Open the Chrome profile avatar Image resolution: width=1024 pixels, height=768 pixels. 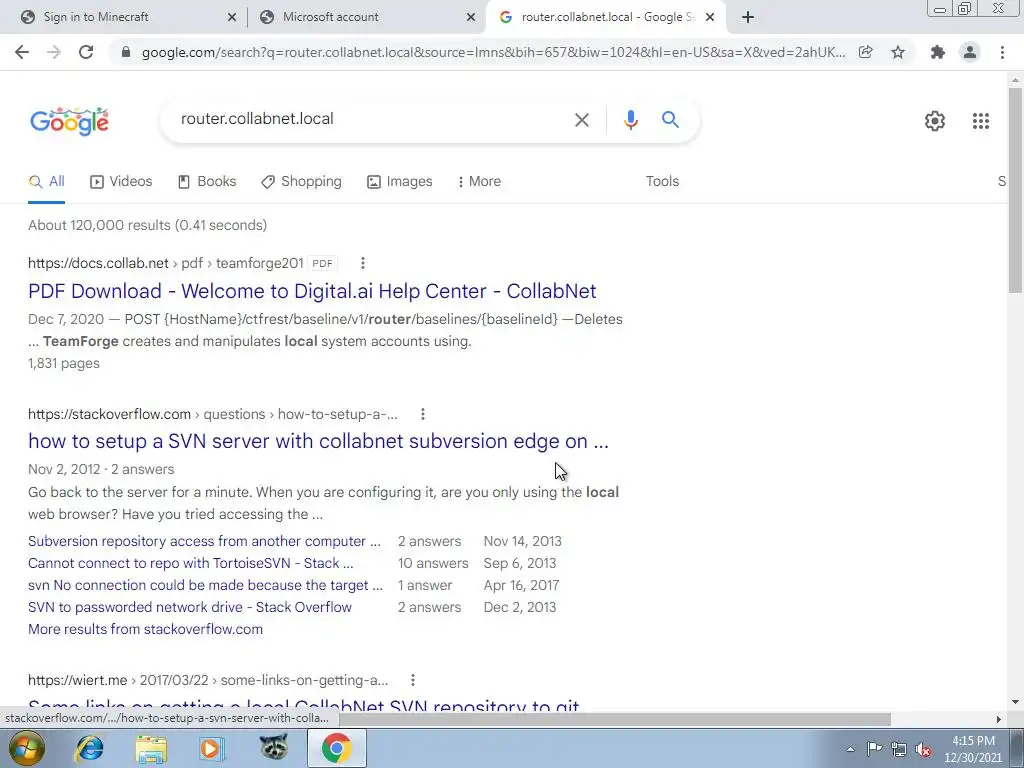point(970,52)
